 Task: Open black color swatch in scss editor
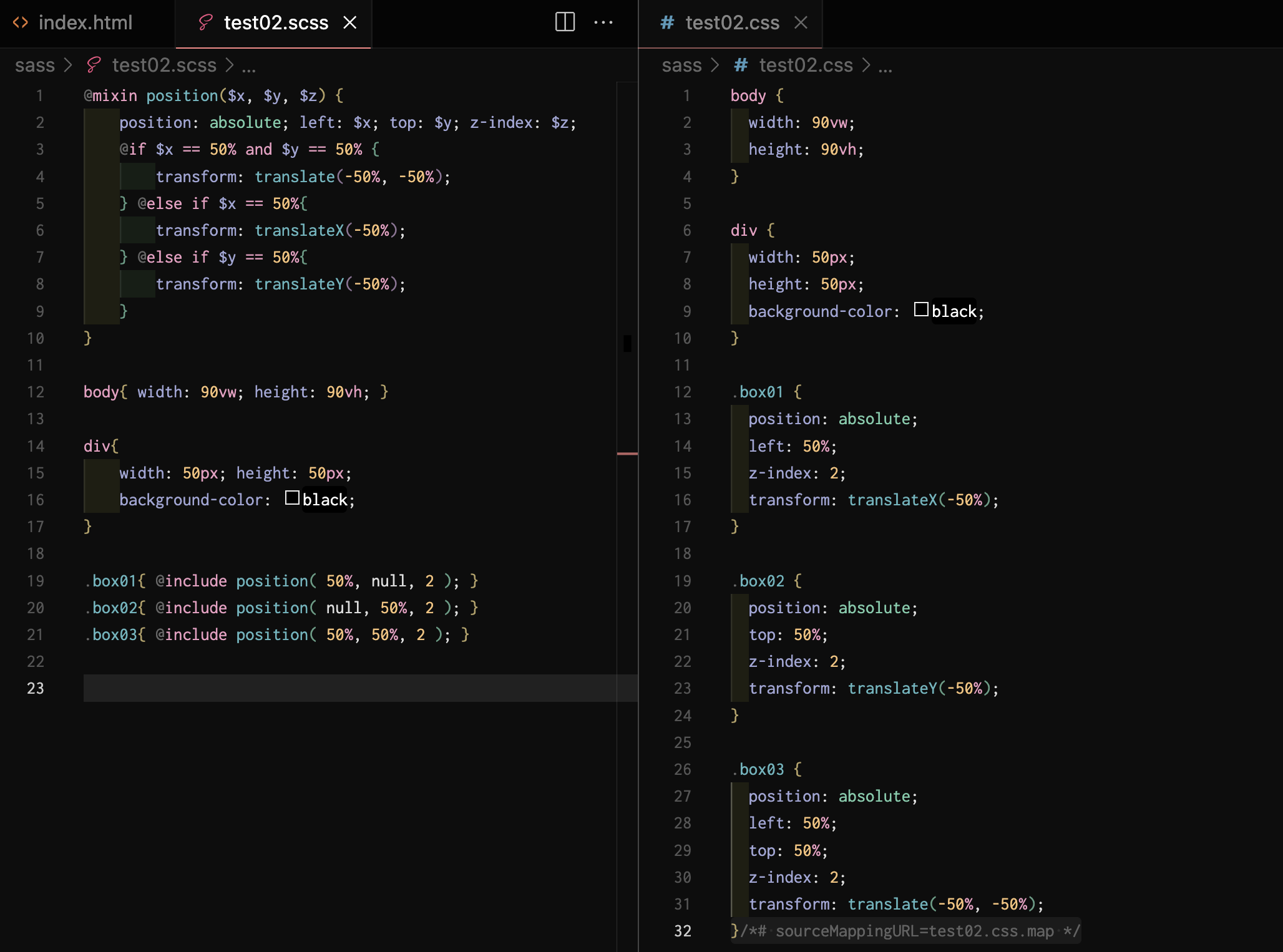[x=292, y=498]
